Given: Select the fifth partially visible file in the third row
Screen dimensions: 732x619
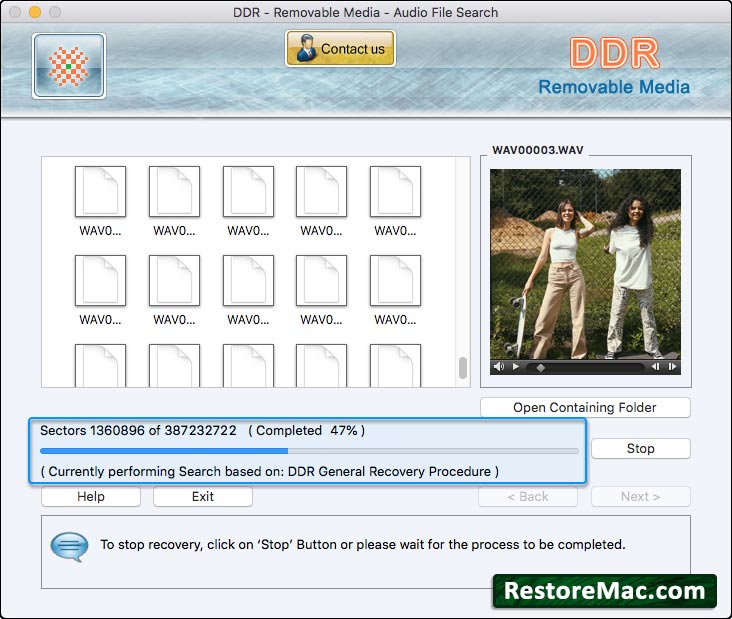Looking at the screenshot, I should pyautogui.click(x=395, y=366).
